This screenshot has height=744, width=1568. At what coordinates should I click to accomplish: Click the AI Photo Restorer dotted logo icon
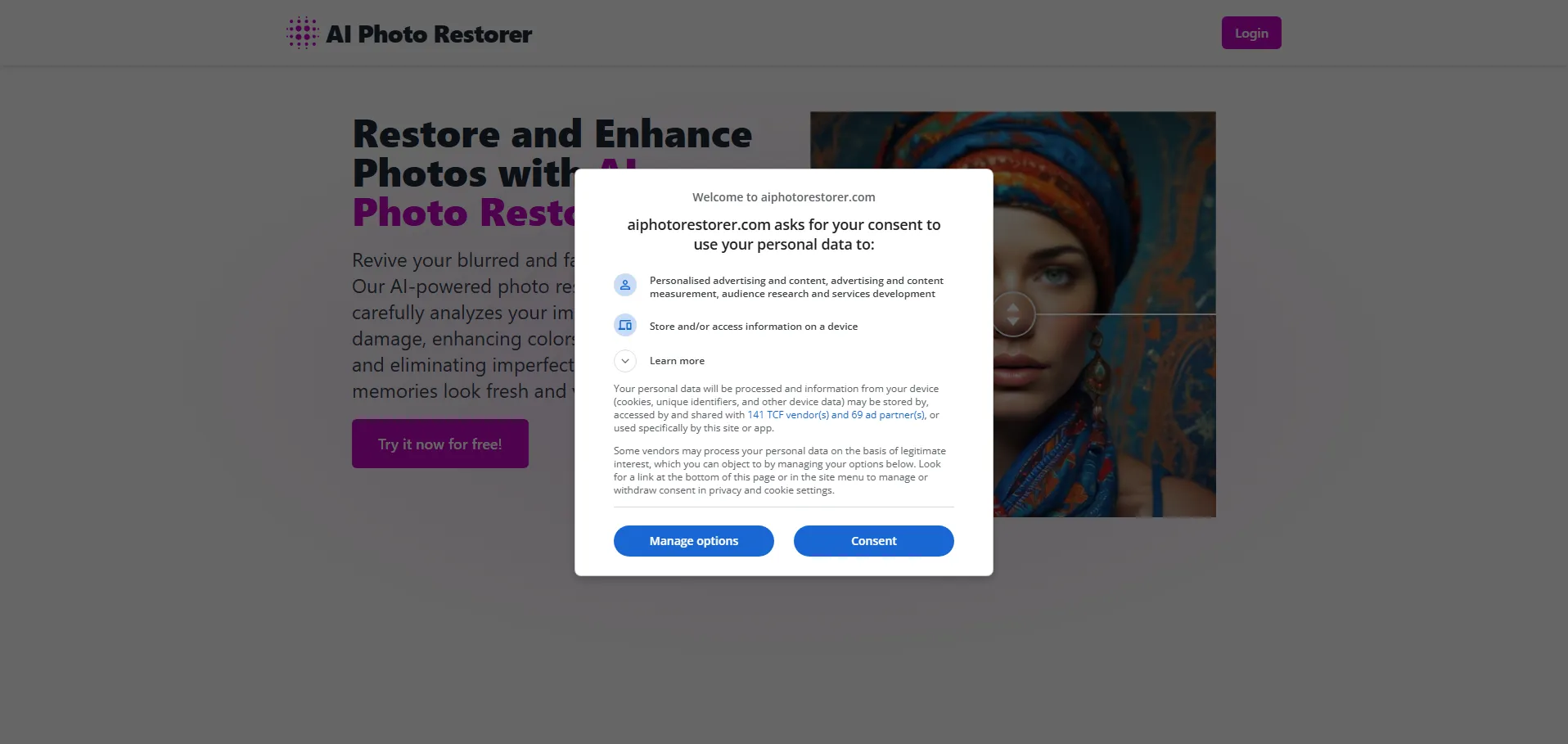coord(302,34)
